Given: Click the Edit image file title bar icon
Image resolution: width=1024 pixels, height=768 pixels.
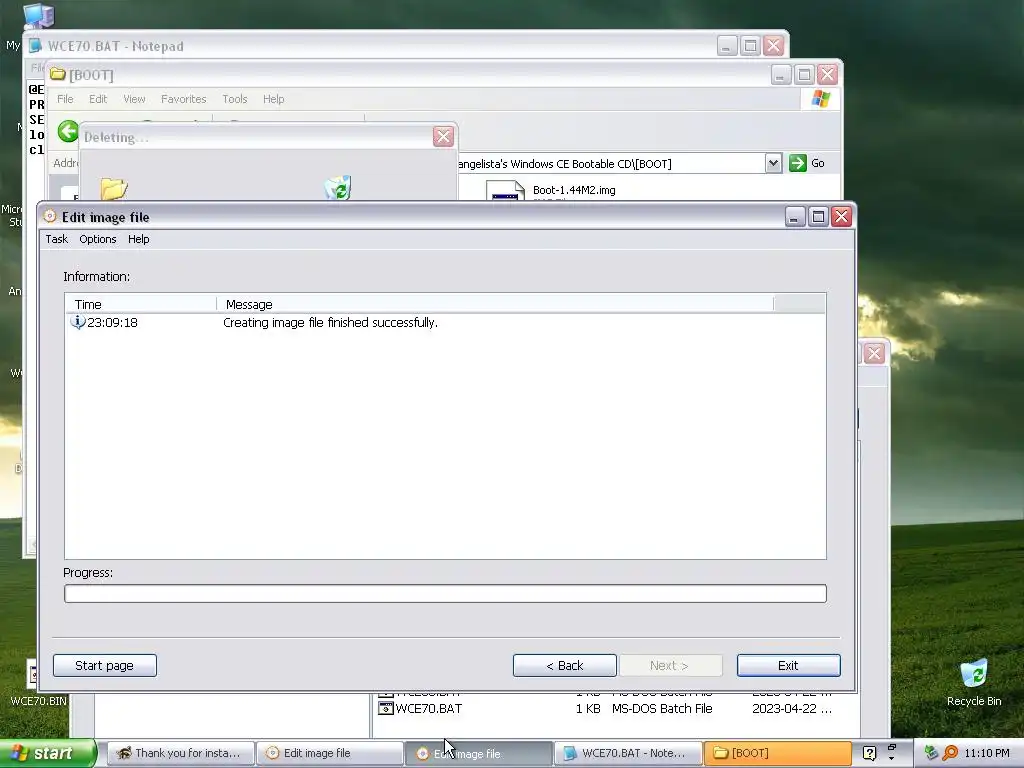Looking at the screenshot, I should [x=50, y=216].
